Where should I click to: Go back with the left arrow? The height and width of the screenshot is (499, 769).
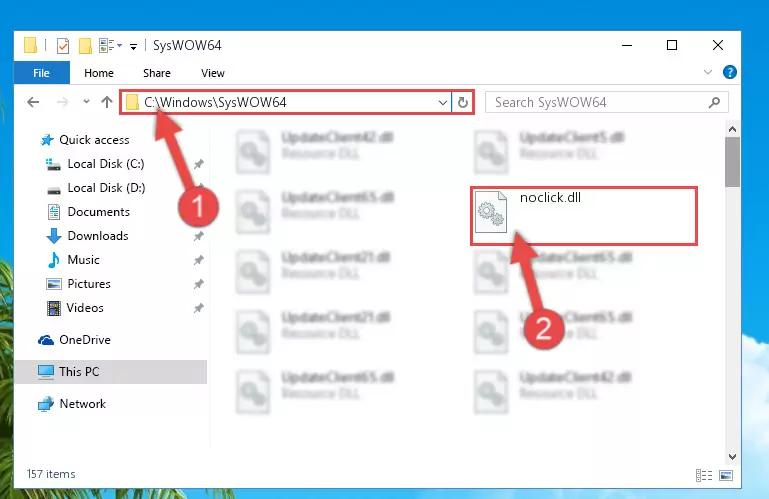[33, 102]
